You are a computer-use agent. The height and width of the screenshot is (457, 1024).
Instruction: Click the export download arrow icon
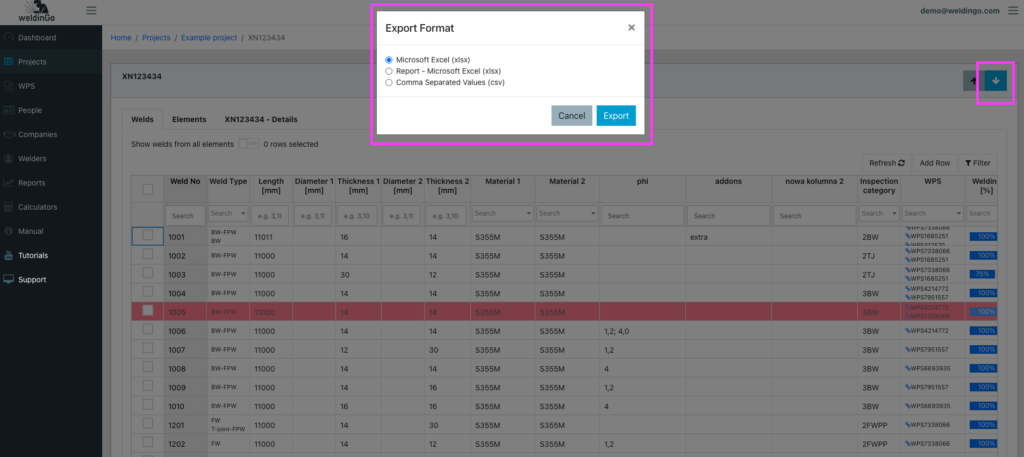pyautogui.click(x=995, y=81)
